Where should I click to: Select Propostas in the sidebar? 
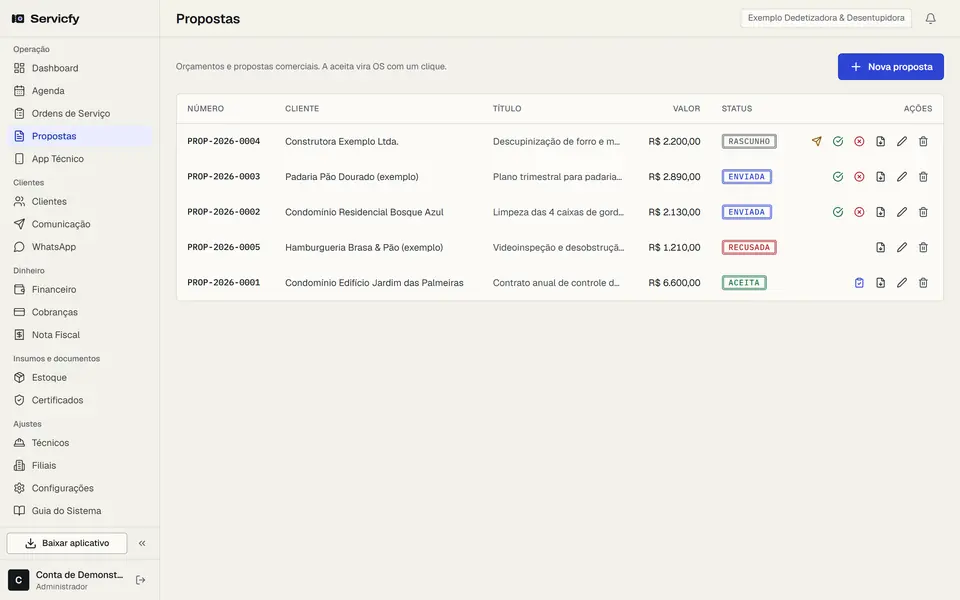[80, 136]
